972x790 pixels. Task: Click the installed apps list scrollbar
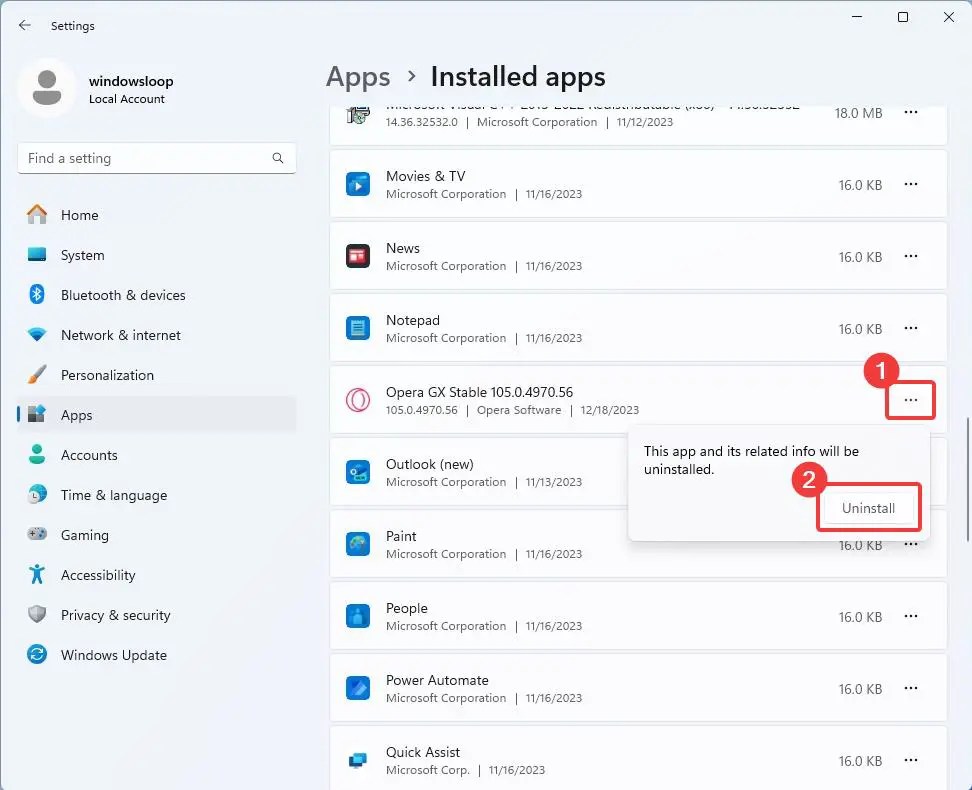967,478
